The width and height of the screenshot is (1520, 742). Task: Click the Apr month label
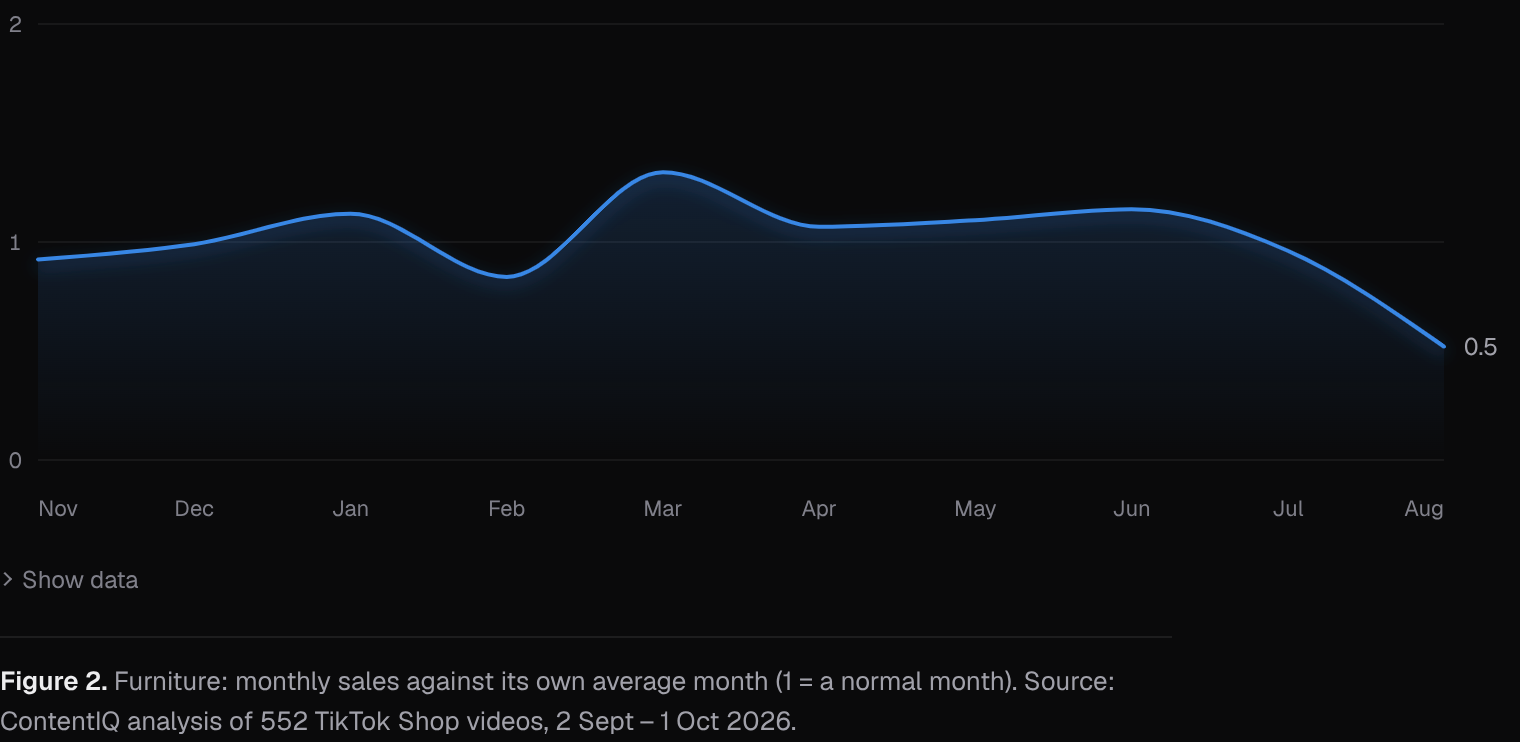tap(818, 509)
